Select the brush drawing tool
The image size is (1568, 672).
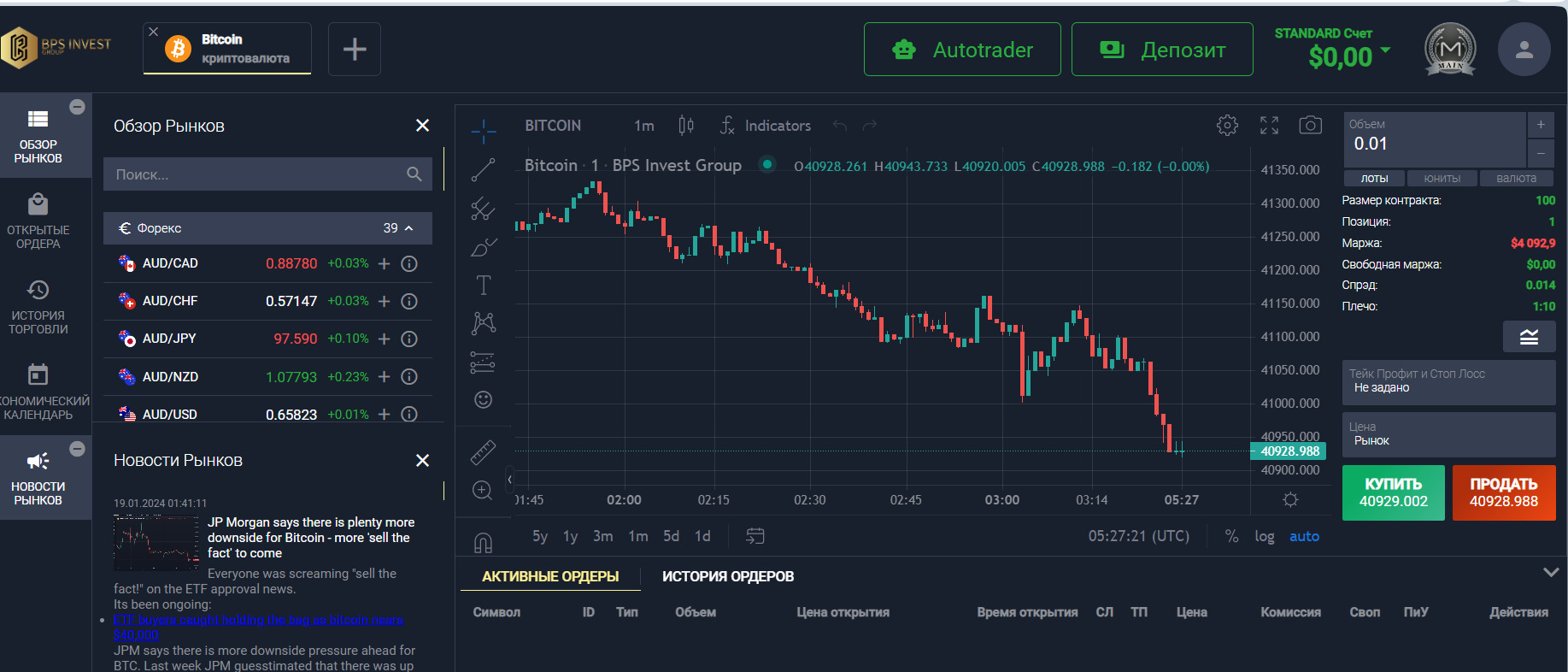click(483, 247)
